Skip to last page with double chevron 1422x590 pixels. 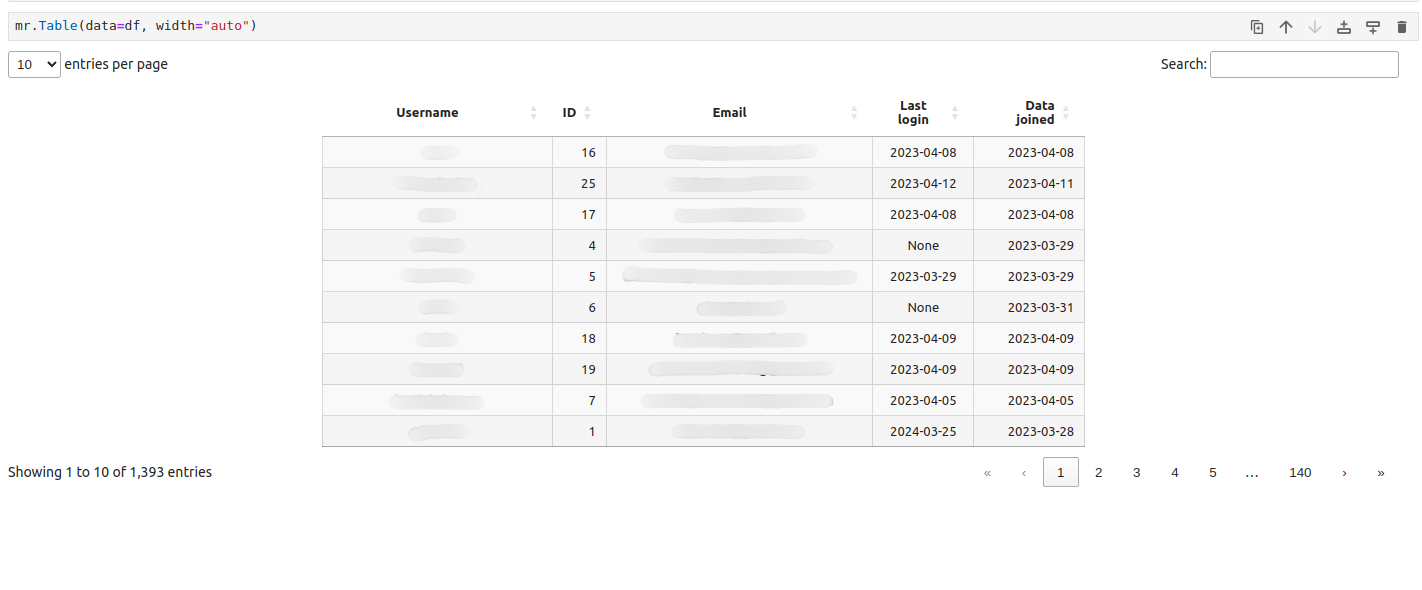coord(1381,472)
